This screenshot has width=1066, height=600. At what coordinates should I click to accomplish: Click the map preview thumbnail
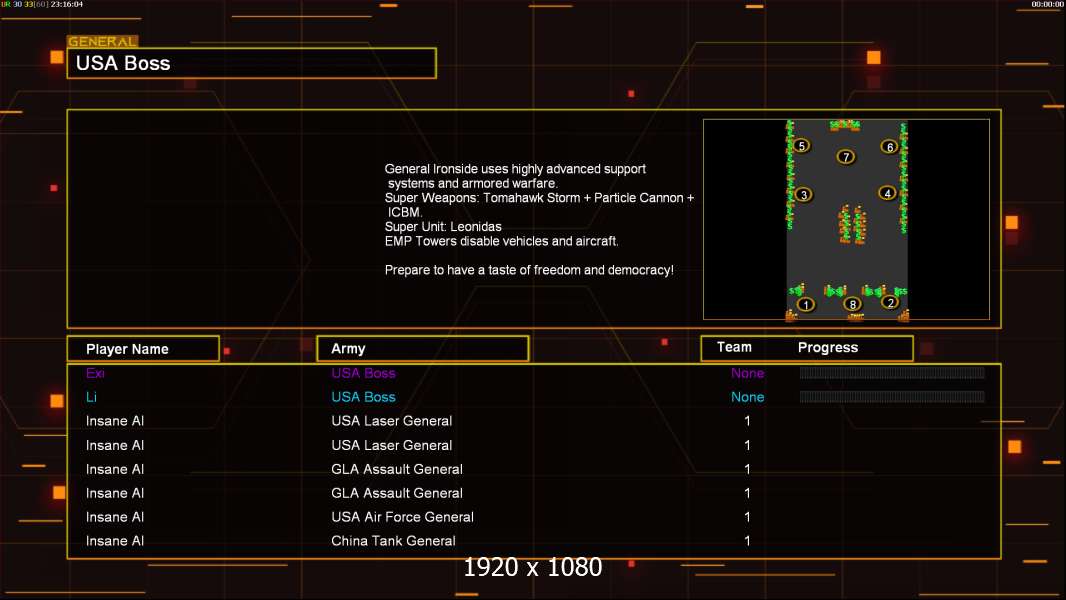[846, 219]
